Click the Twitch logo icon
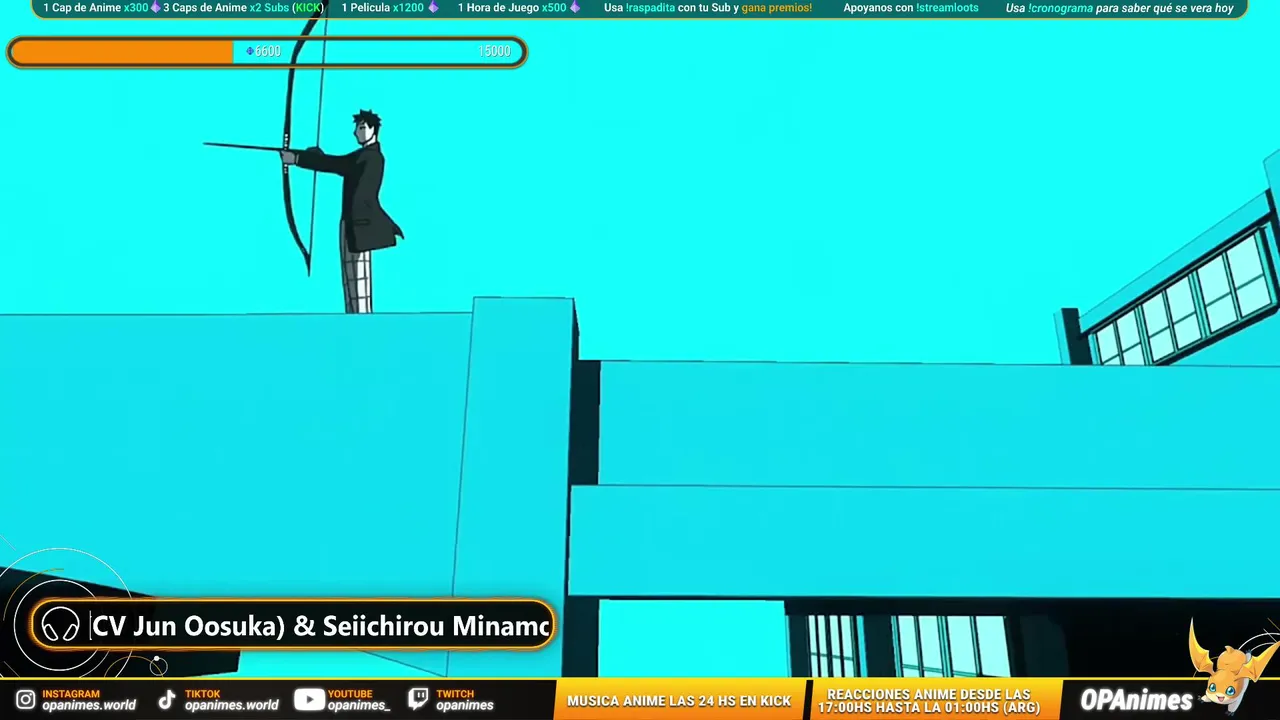The width and height of the screenshot is (1280, 720). coord(419,700)
